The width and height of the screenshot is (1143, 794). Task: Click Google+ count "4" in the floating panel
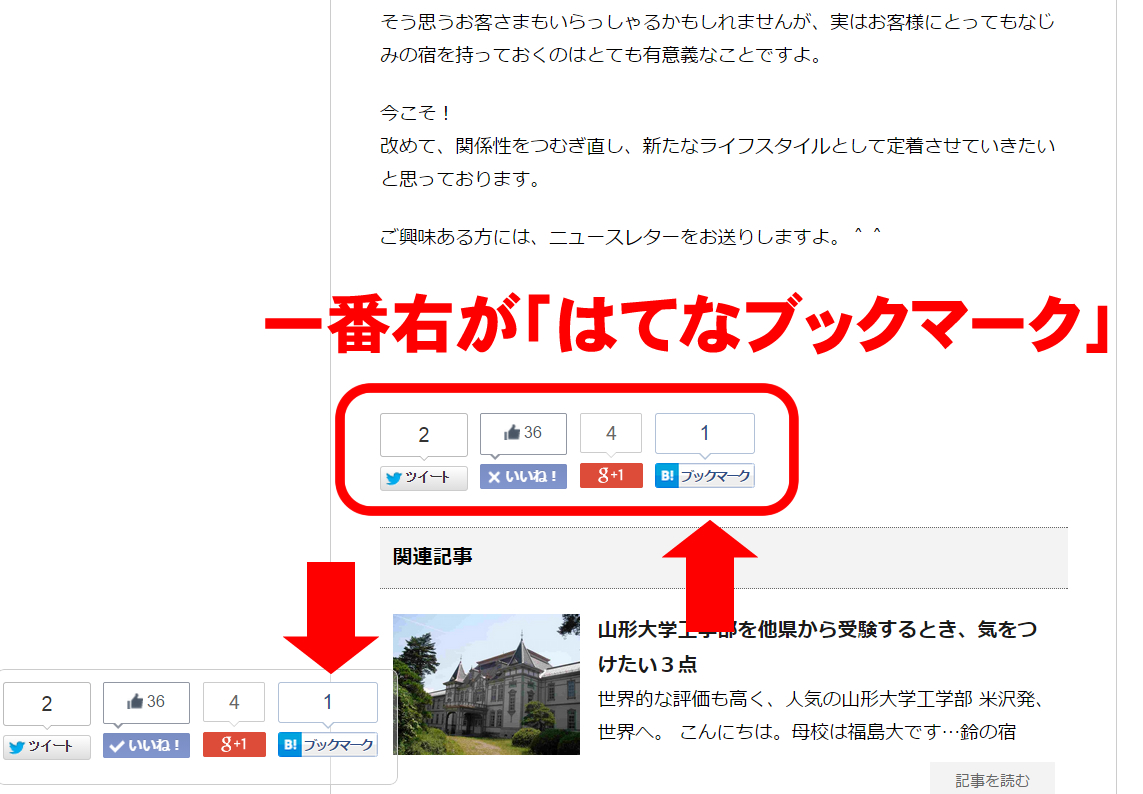(234, 703)
